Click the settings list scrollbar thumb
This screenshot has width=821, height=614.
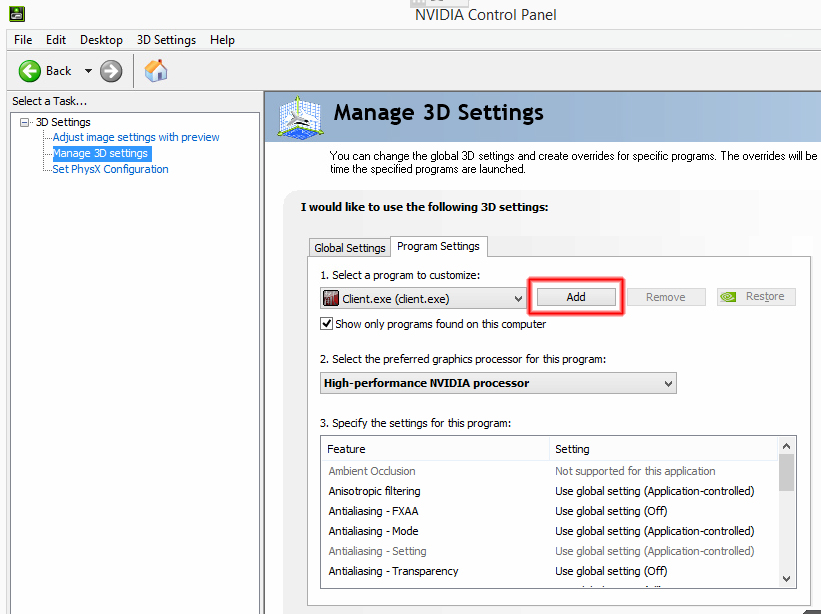point(786,473)
